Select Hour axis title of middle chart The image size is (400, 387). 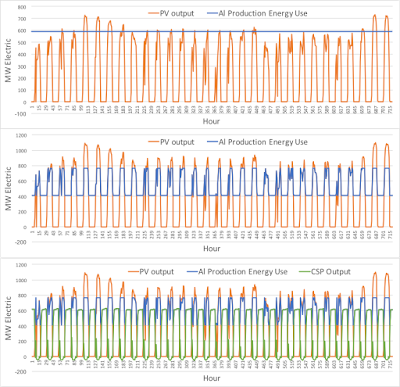211,249
